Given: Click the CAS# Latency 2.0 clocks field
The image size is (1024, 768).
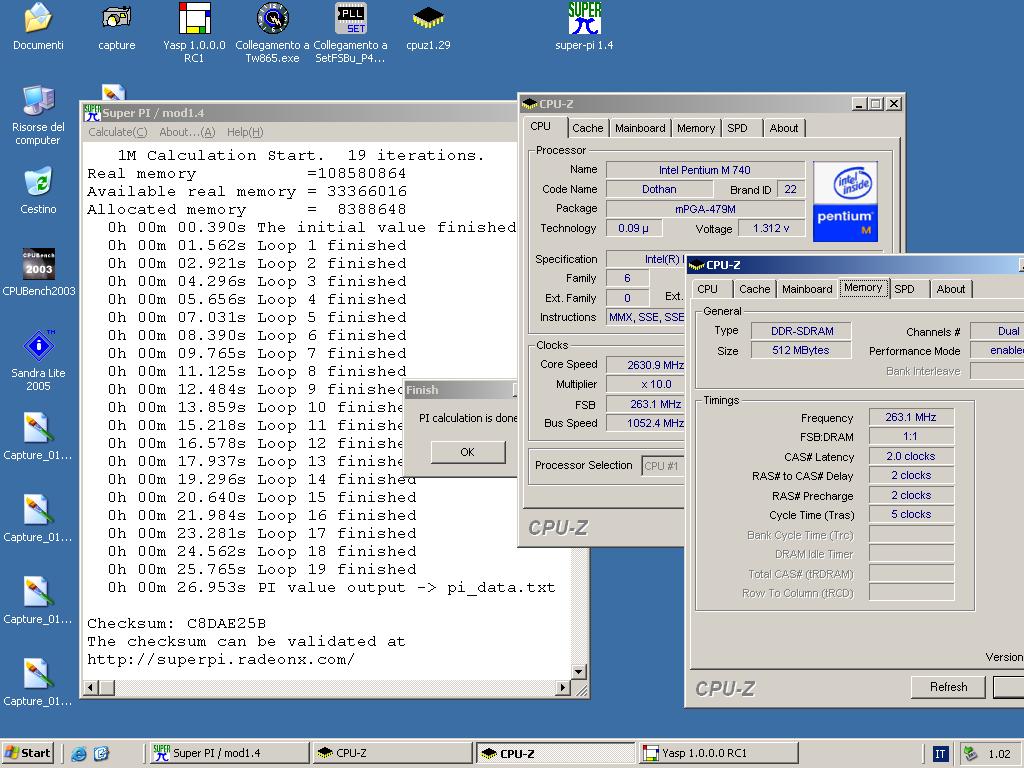Looking at the screenshot, I should point(911,456).
